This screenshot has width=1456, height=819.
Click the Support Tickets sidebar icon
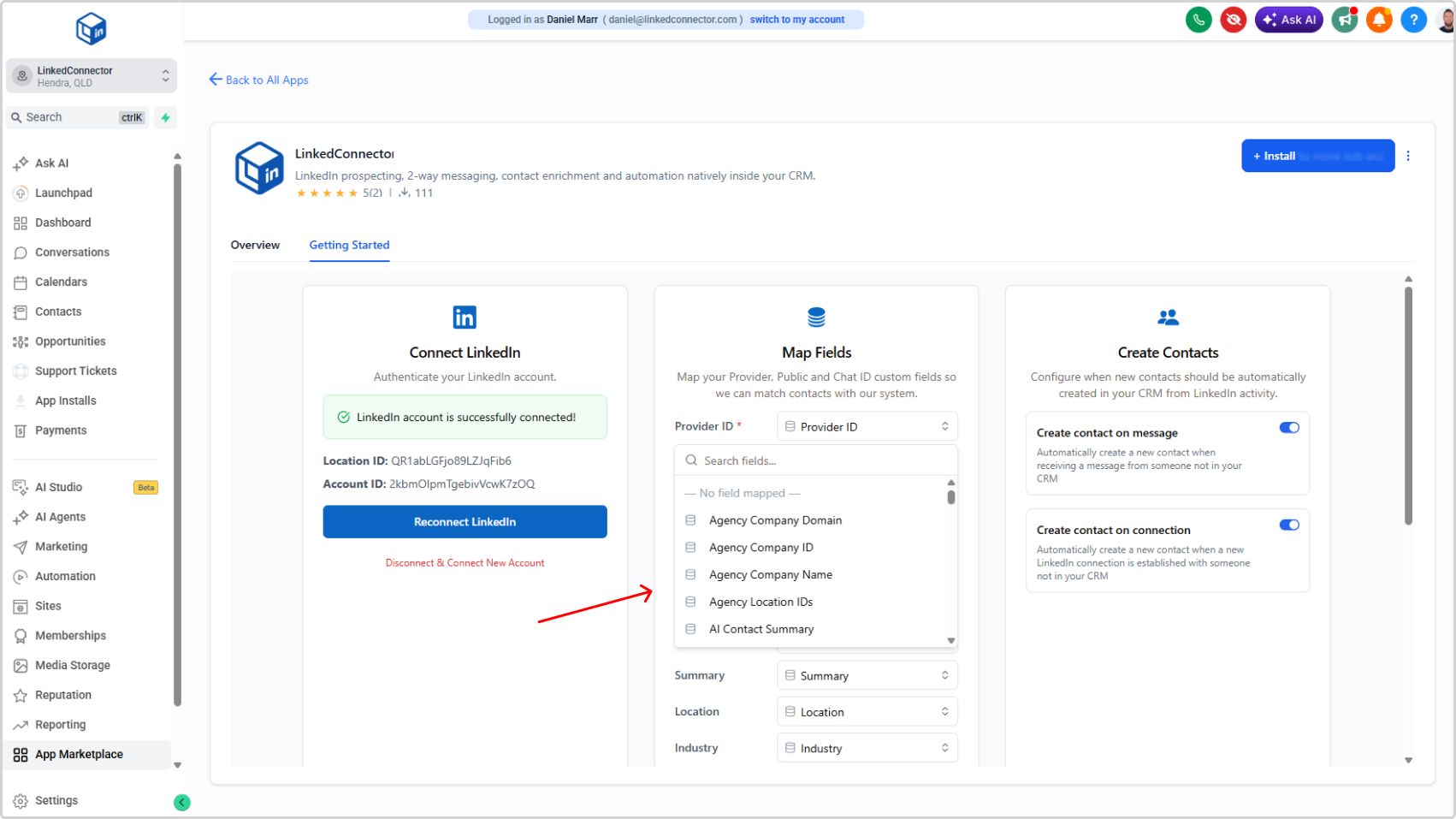coord(21,371)
